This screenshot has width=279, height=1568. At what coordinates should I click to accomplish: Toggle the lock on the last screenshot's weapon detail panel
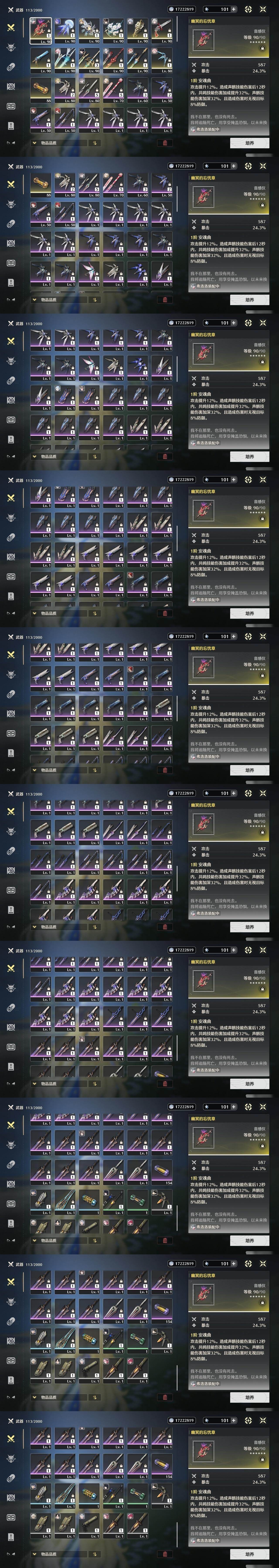263,1460
